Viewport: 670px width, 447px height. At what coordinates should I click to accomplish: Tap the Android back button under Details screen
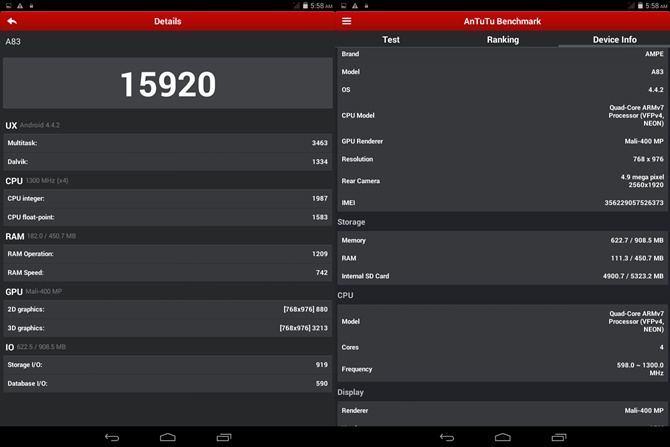[x=112, y=437]
